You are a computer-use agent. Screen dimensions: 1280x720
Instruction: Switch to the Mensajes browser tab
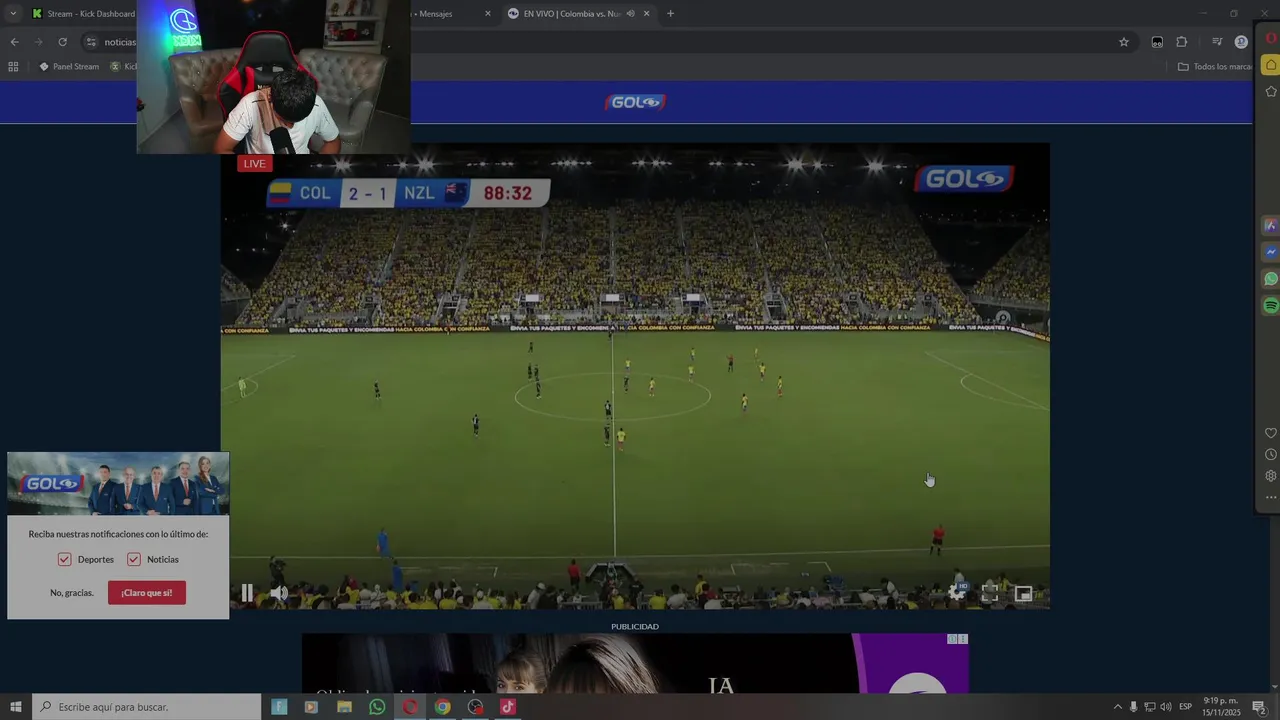pos(450,14)
